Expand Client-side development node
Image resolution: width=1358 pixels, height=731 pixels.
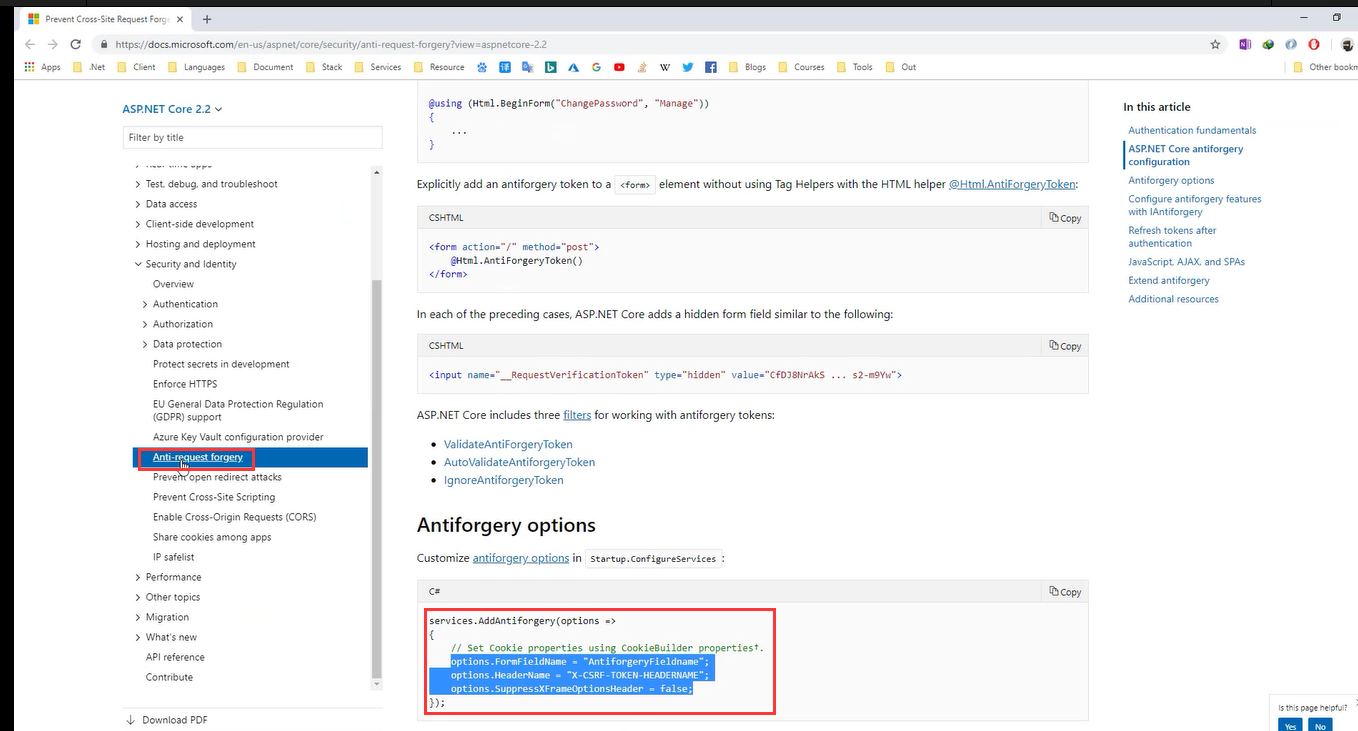pos(138,224)
